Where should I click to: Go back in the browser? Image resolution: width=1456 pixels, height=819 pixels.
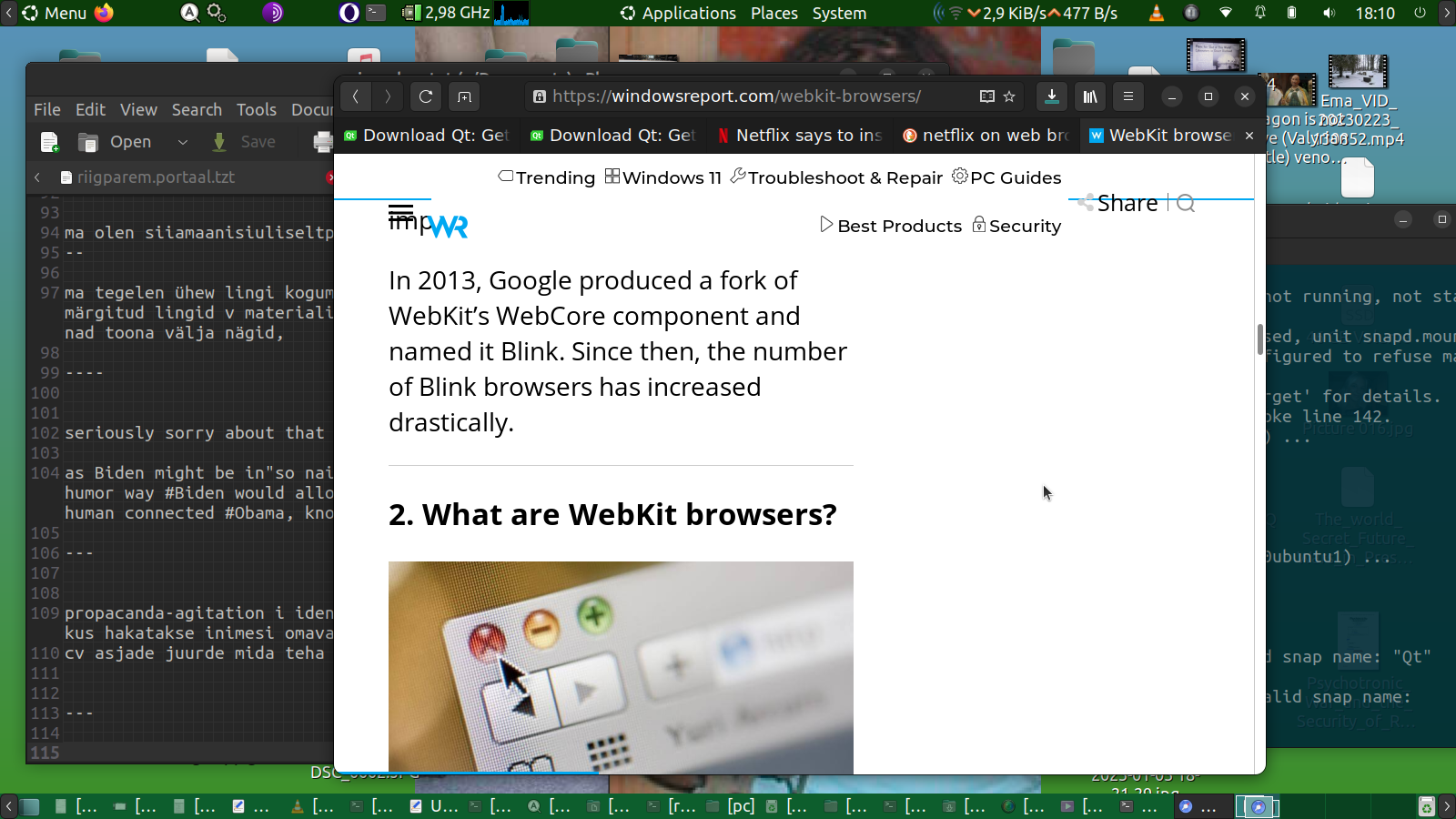pos(356,96)
